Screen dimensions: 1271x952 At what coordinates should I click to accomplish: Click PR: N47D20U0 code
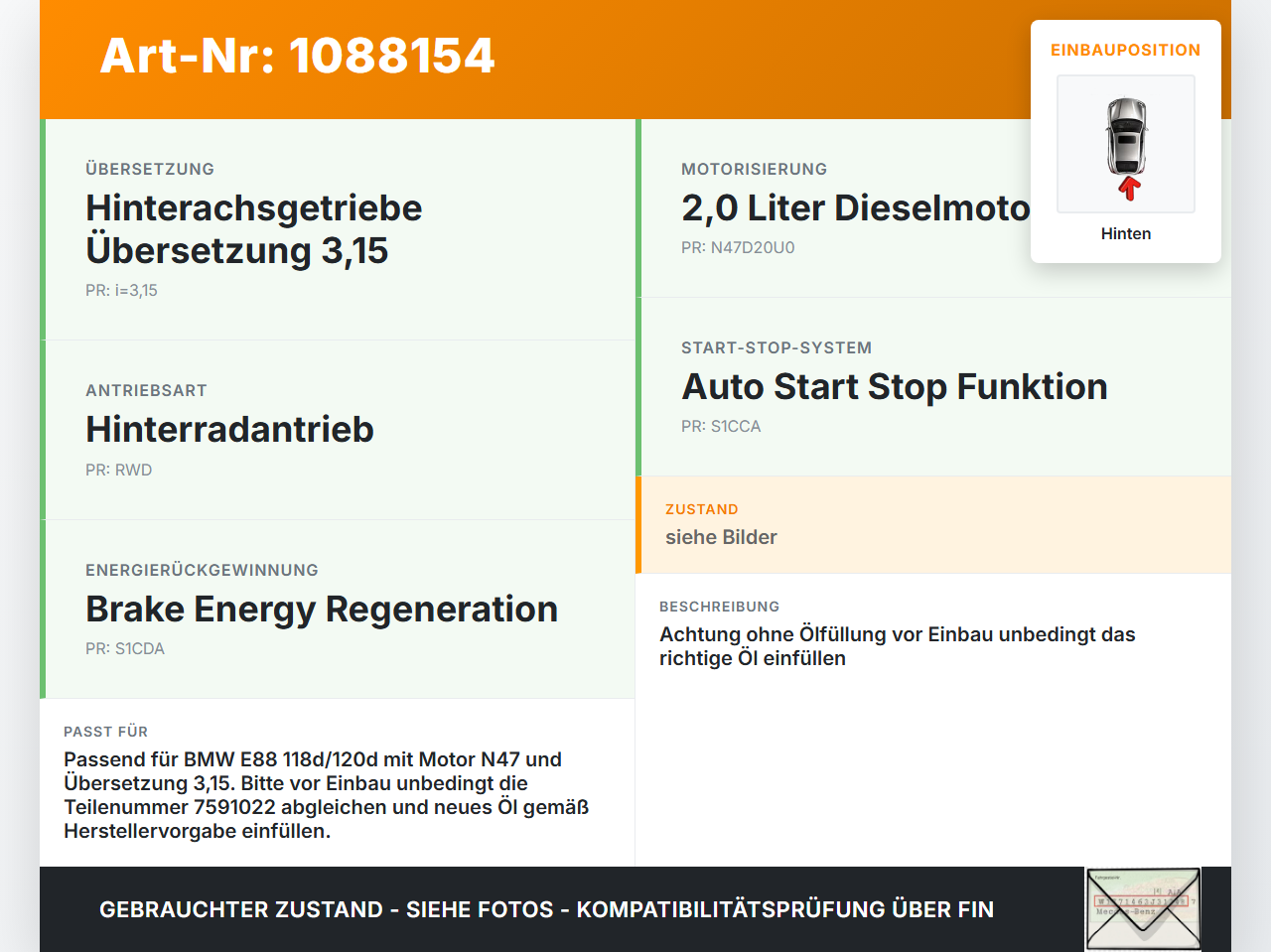(738, 247)
